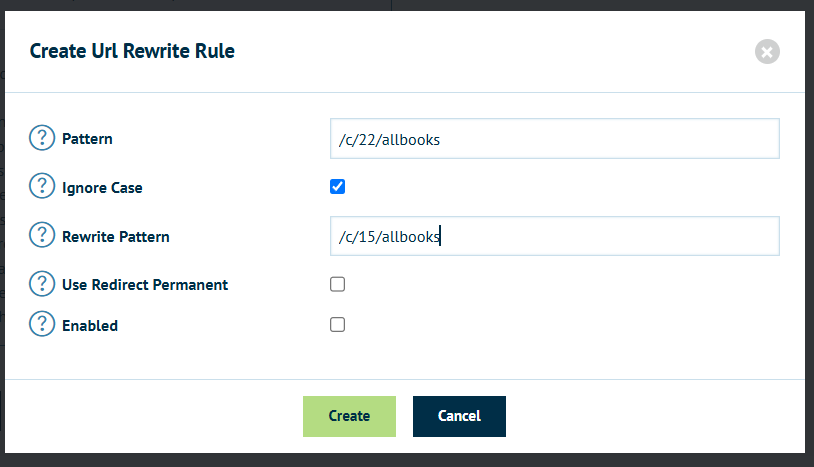Viewport: 814px width, 467px height.
Task: Click the Ignore Case label
Action: [x=102, y=188]
